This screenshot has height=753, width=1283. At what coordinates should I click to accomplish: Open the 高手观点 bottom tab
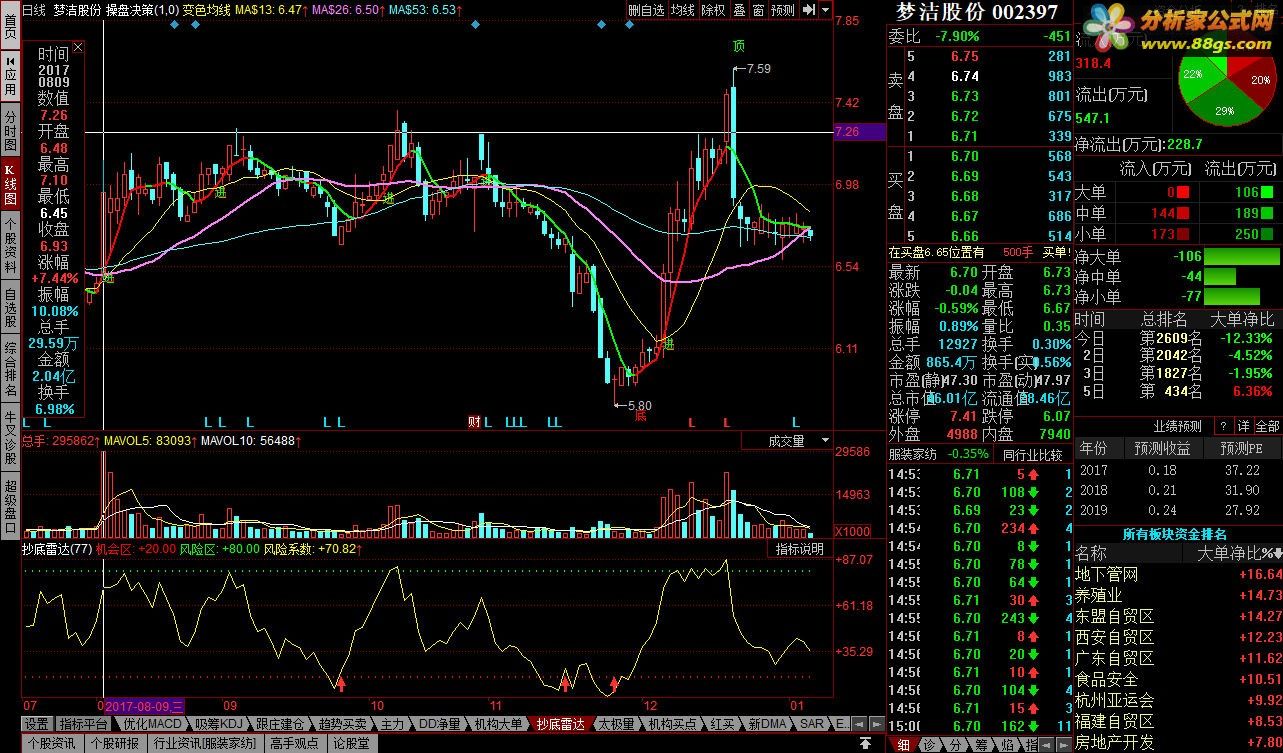click(x=294, y=743)
